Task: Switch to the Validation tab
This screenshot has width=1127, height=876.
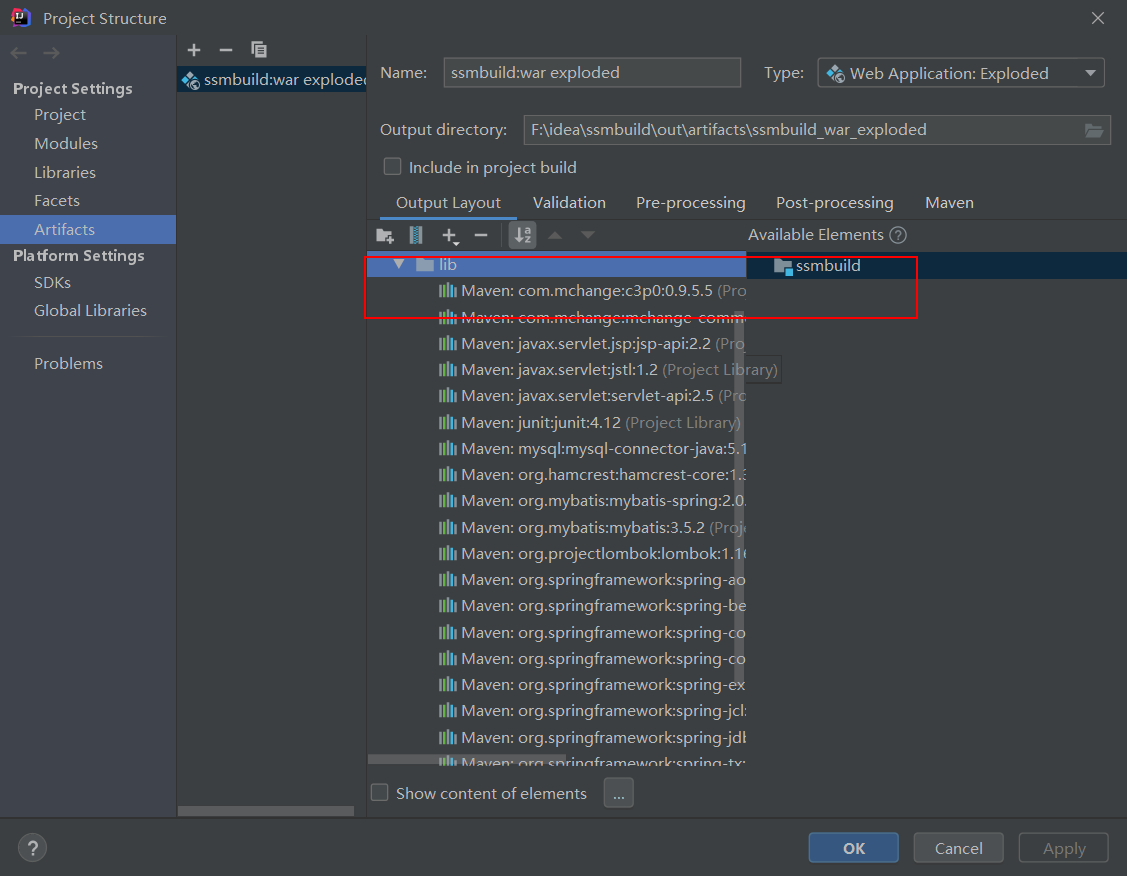Action: (x=569, y=203)
